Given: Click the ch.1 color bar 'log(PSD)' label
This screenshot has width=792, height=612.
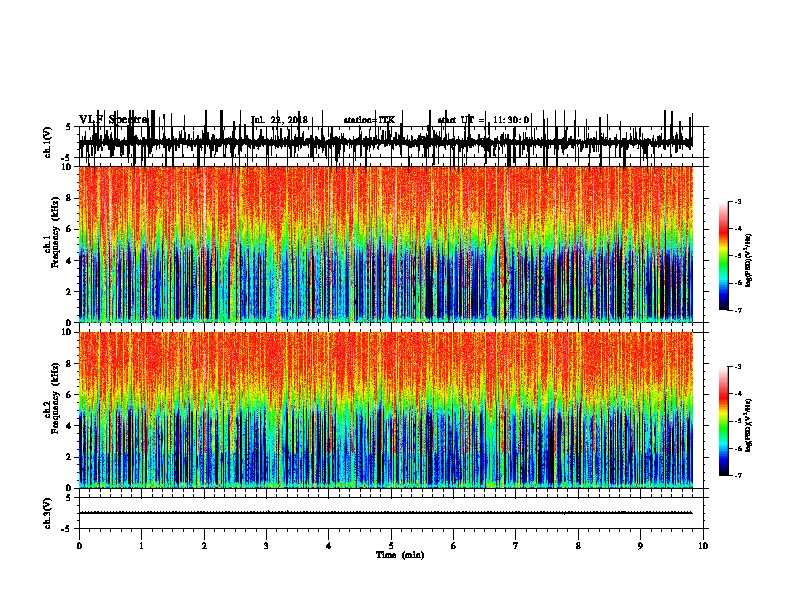Looking at the screenshot, I should coord(748,260).
